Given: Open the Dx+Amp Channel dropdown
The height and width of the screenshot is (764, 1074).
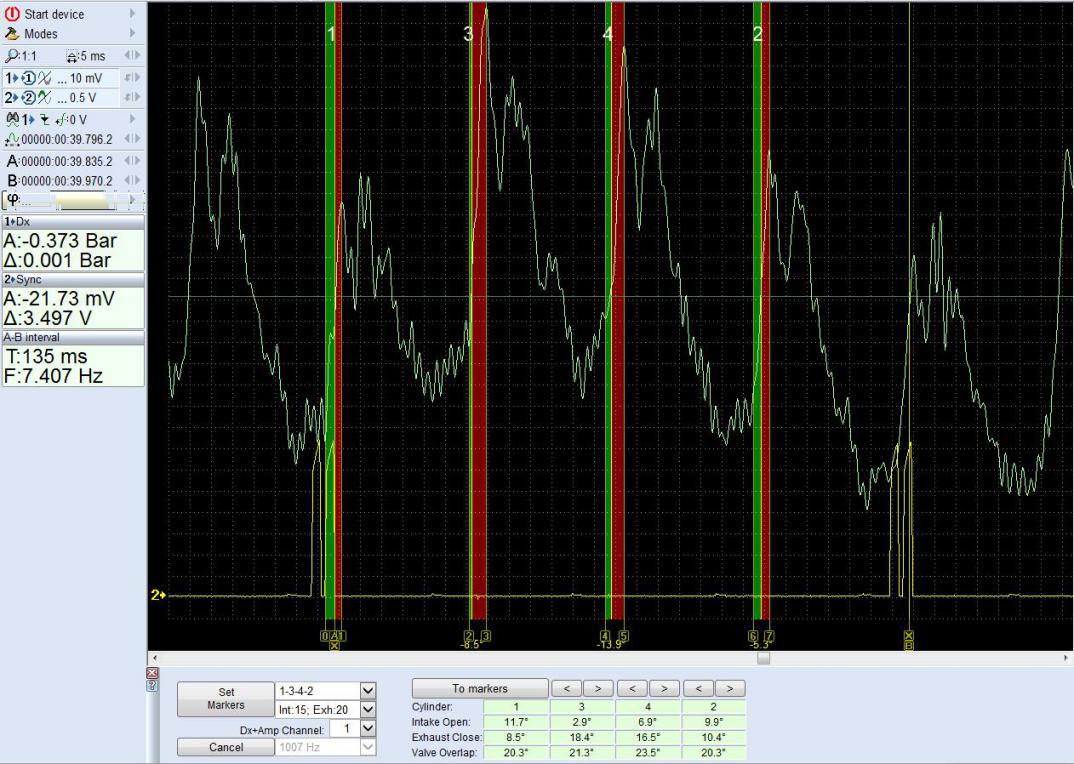Looking at the screenshot, I should (366, 729).
